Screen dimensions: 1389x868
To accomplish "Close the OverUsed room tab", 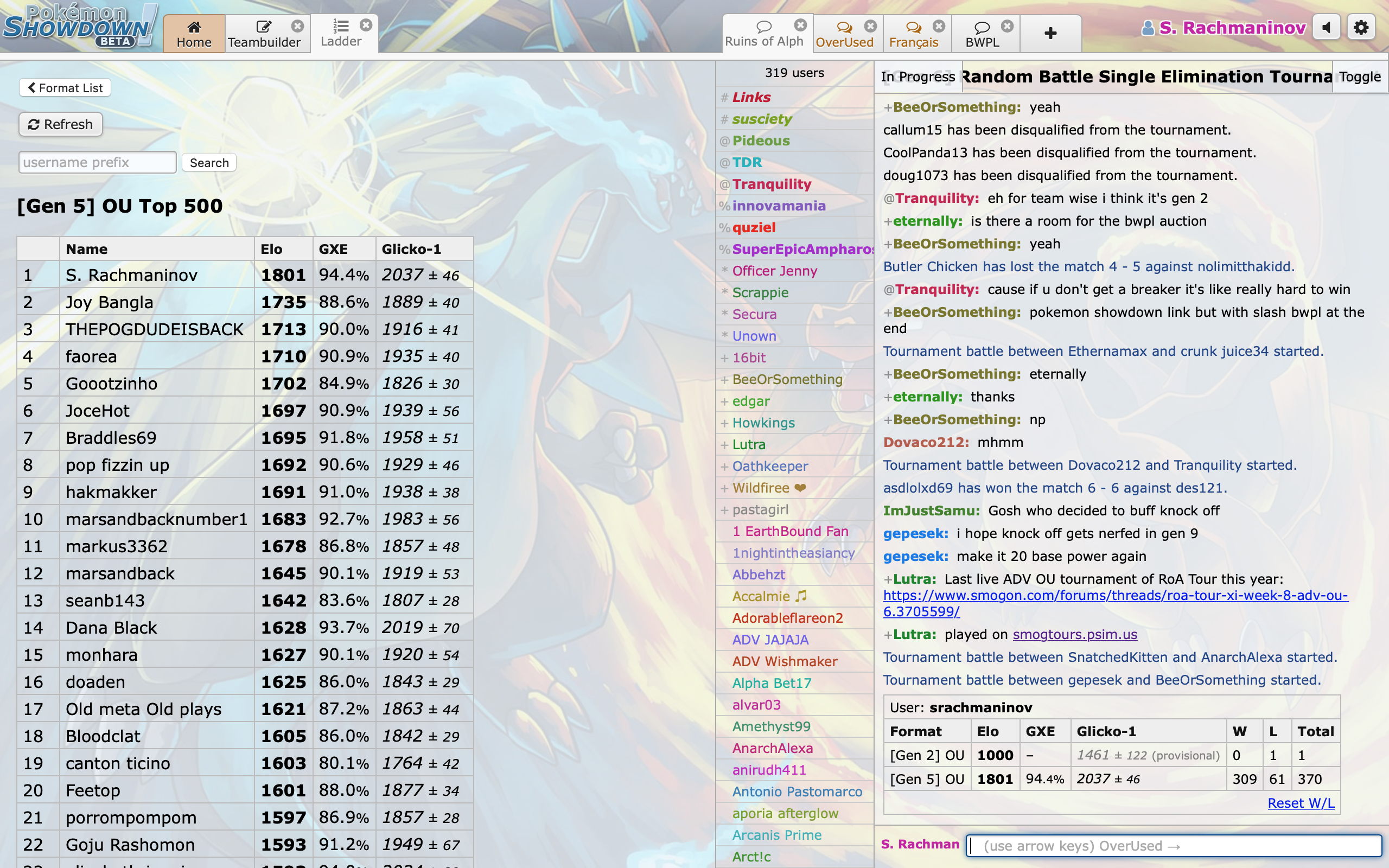I will [x=871, y=26].
